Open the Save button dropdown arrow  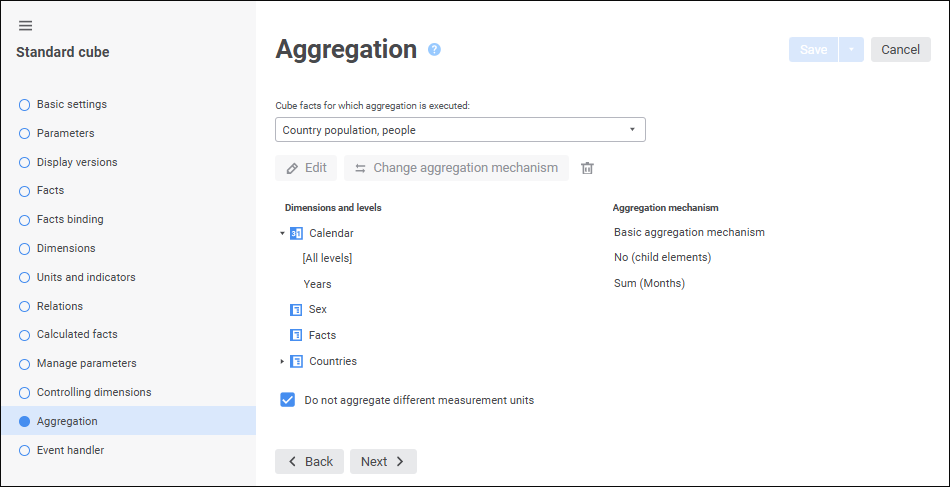[851, 50]
